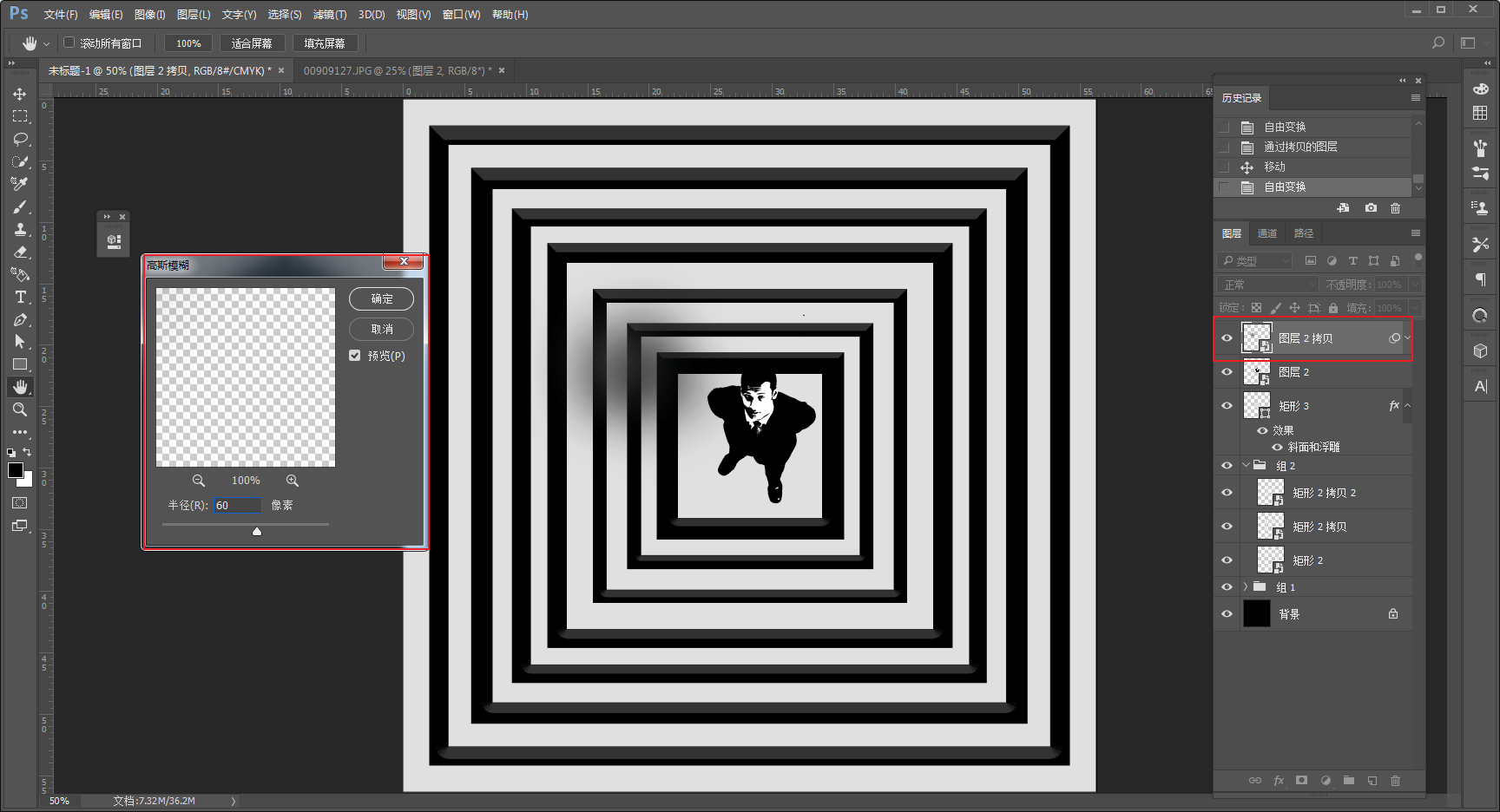Click zoom out icon in Gaussian Blur dialog

point(199,481)
